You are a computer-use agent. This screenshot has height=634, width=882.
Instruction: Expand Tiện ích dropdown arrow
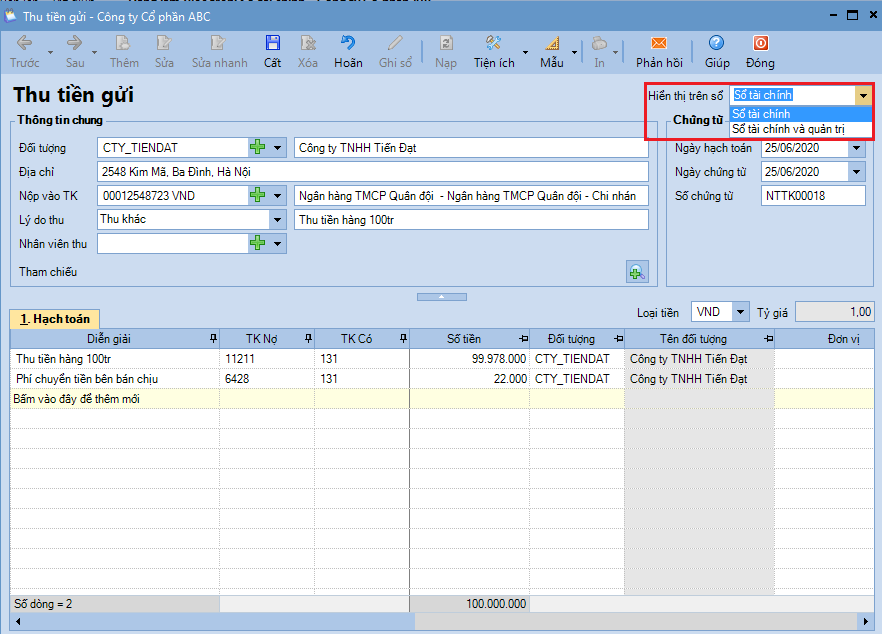click(525, 52)
